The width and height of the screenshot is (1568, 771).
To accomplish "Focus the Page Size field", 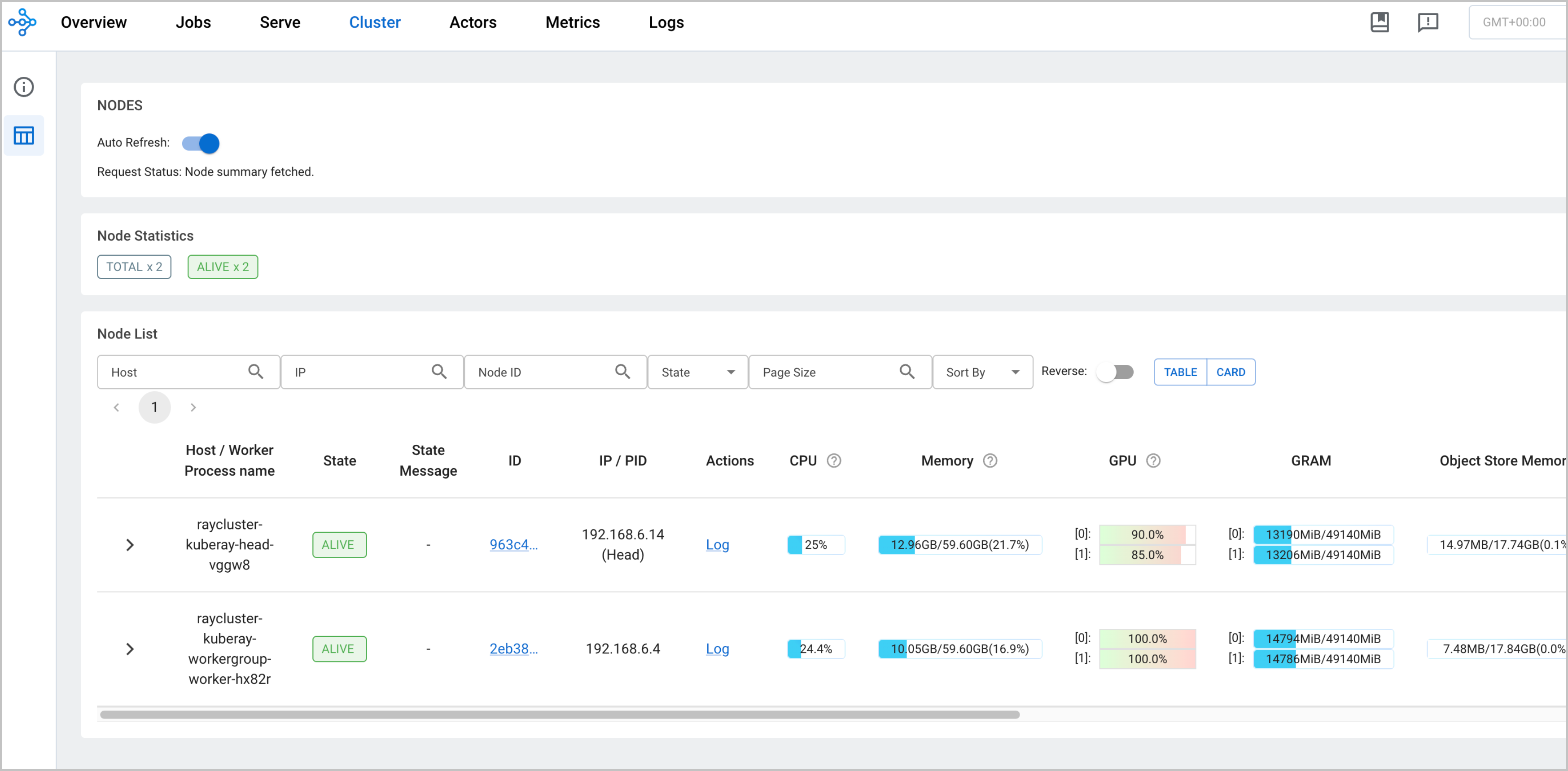I will click(840, 372).
